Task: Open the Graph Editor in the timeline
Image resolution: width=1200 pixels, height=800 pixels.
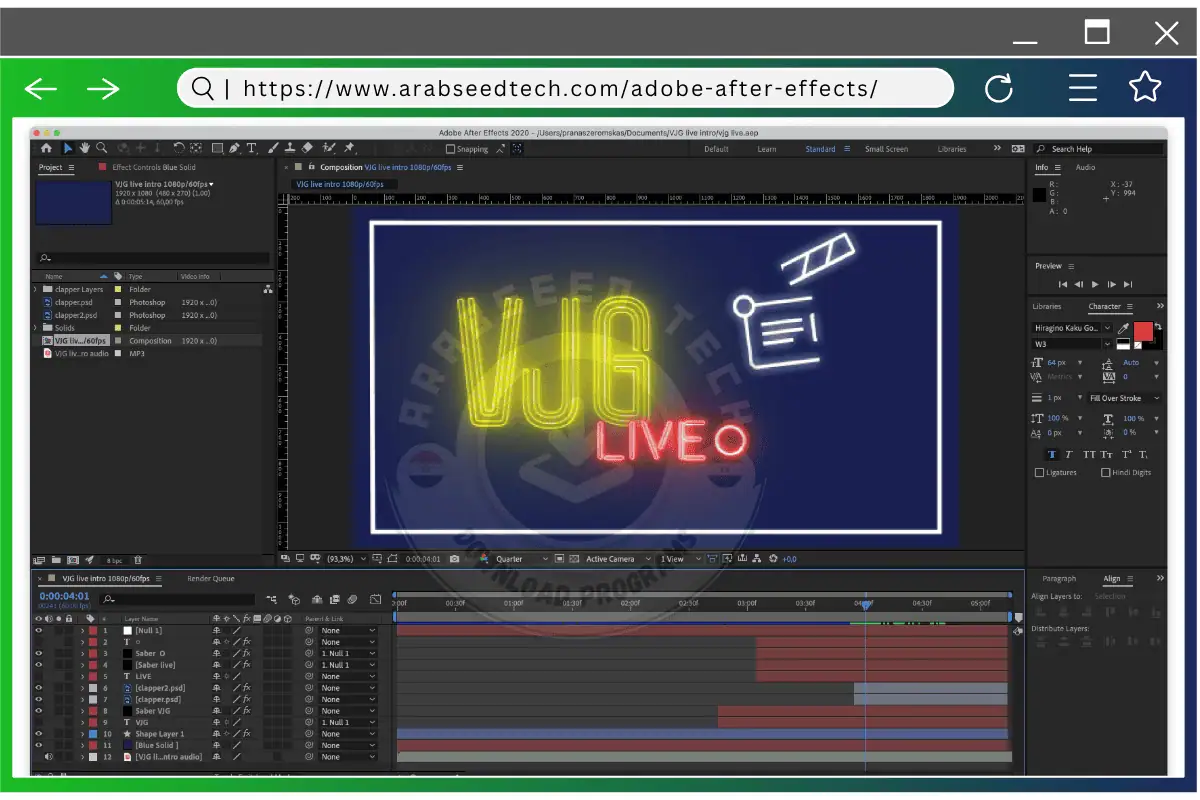Action: pyautogui.click(x=376, y=599)
